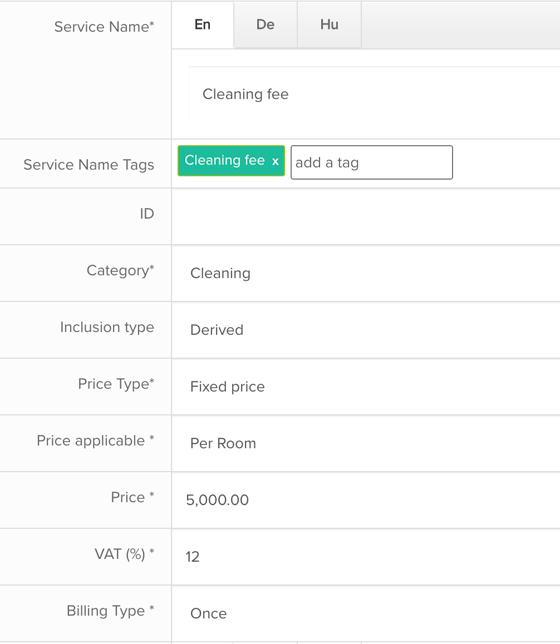Open the Hu language tab
This screenshot has height=644, width=560.
coord(329,25)
